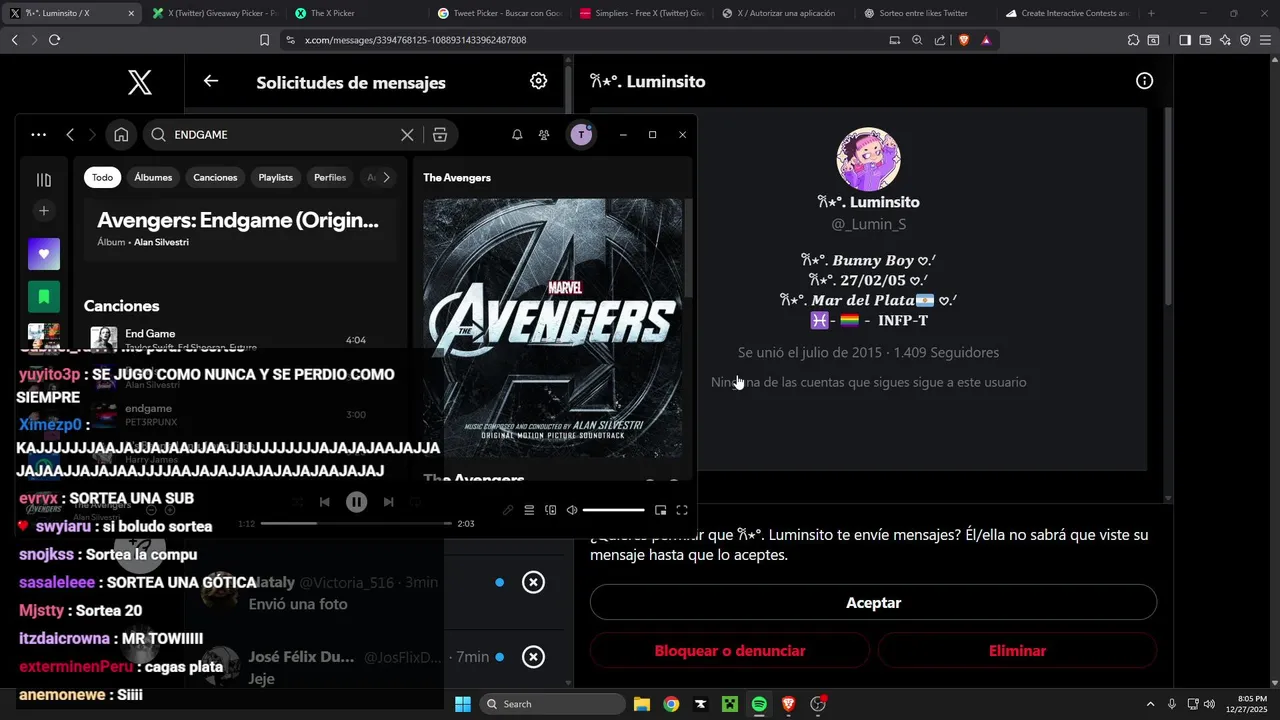
Task: Enter Spotify full screen mode
Action: pos(682,510)
